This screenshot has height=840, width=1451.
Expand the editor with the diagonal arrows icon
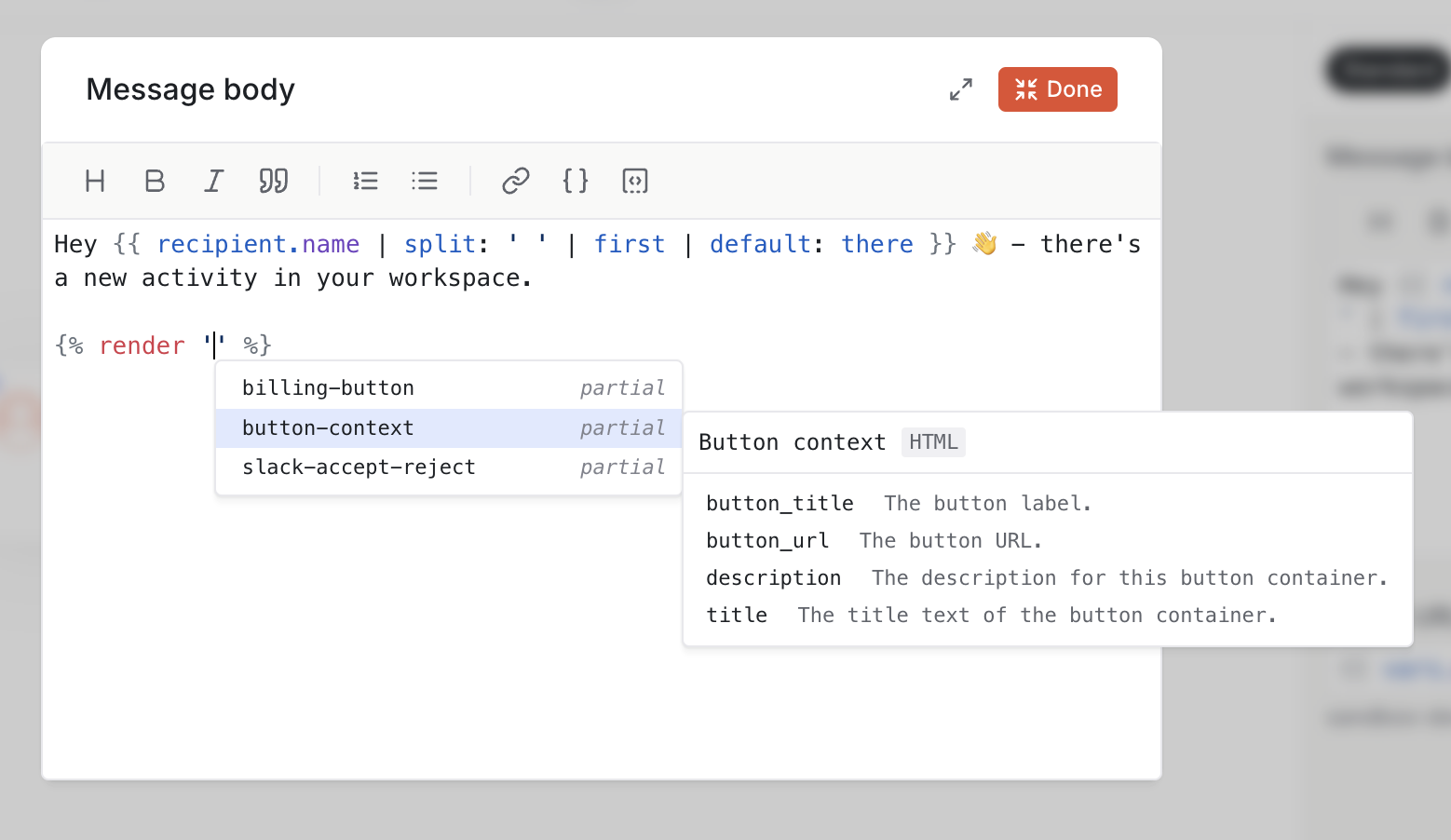click(961, 89)
